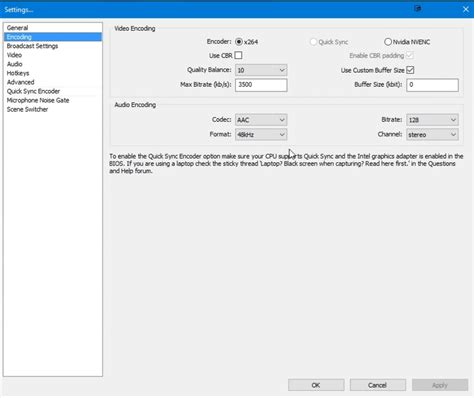Confirm settings with the OK button
The width and height of the screenshot is (474, 398).
click(316, 385)
